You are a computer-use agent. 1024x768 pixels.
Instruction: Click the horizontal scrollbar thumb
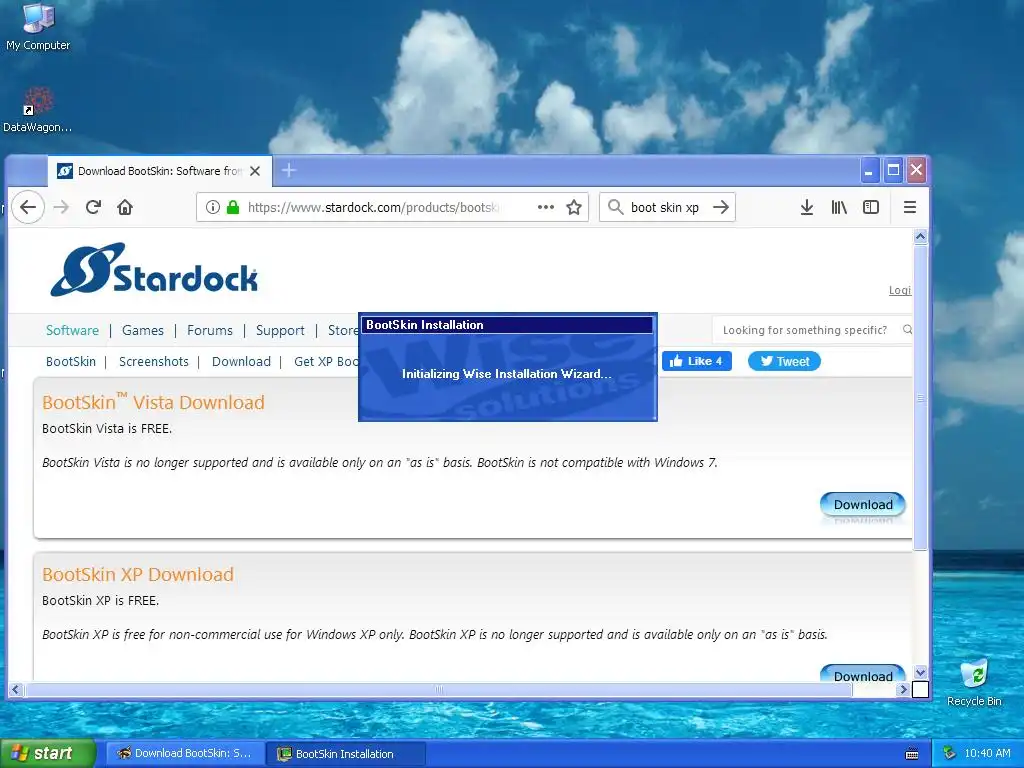click(x=439, y=690)
